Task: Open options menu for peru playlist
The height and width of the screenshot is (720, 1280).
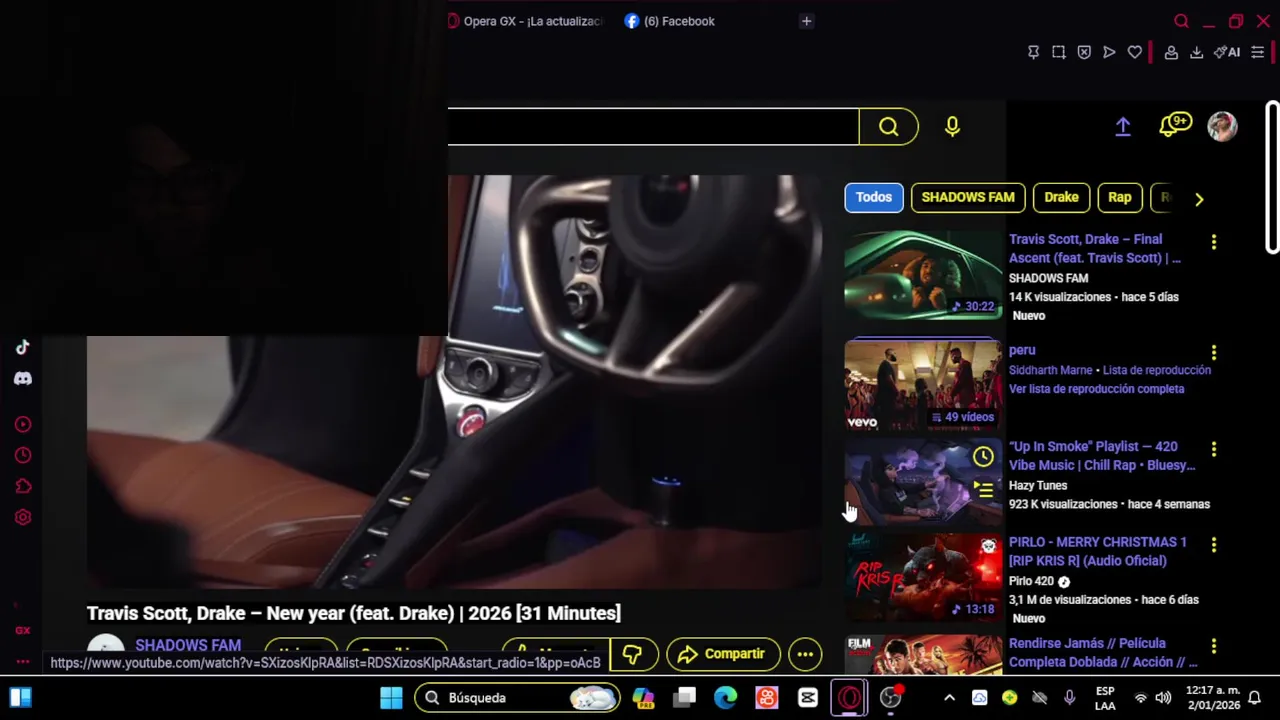Action: click(x=1213, y=353)
